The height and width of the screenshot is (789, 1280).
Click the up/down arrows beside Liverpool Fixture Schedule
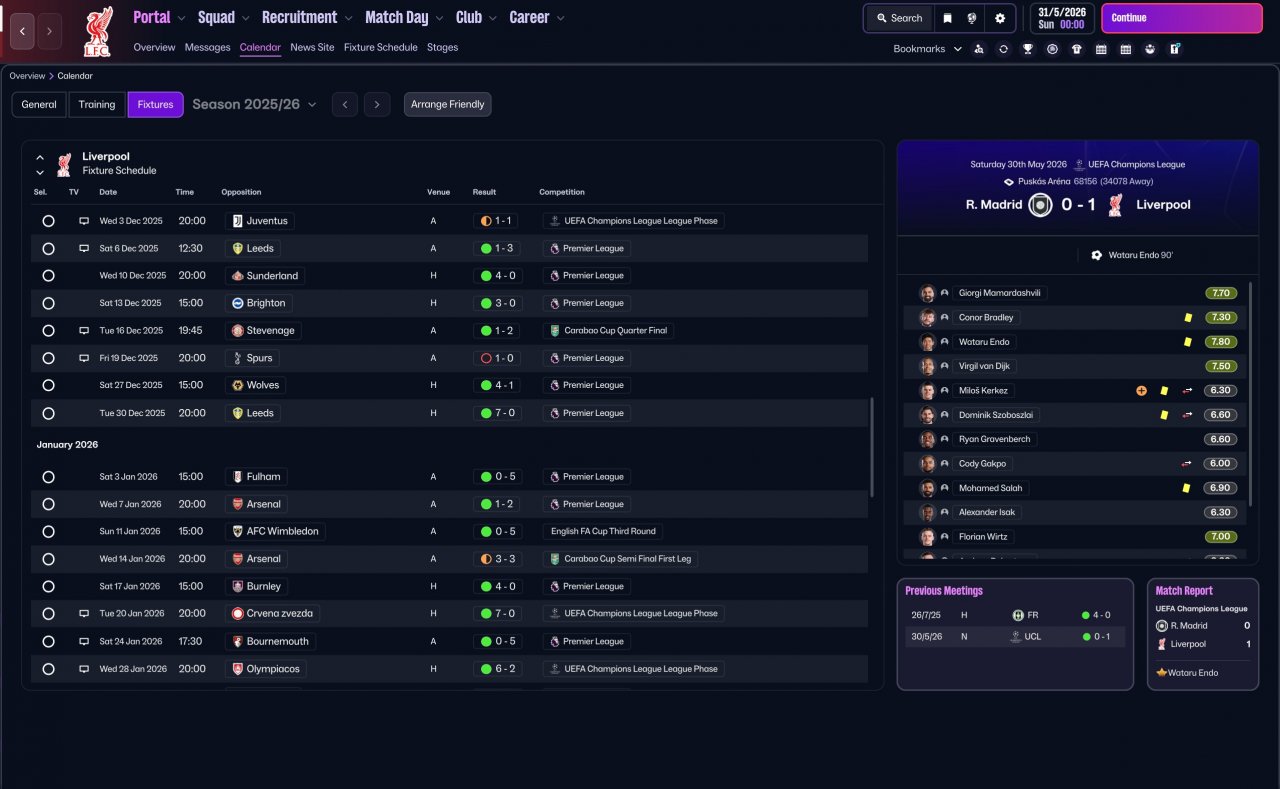pyautogui.click(x=40, y=164)
